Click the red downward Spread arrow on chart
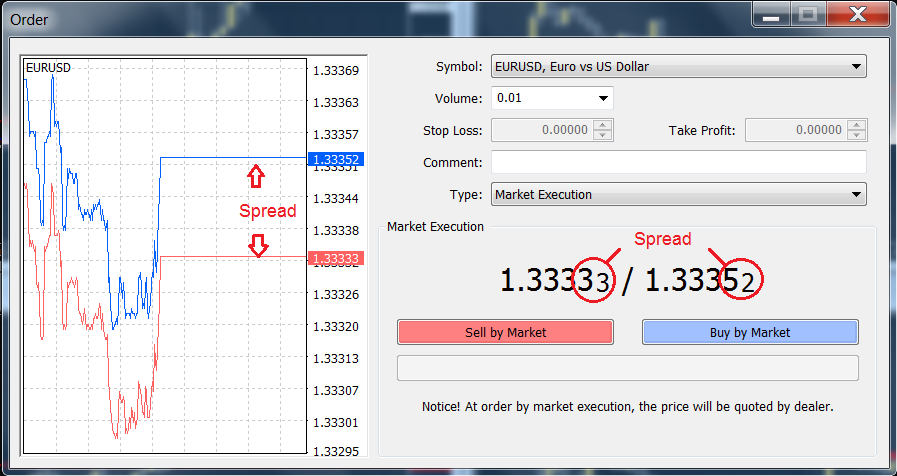 258,245
